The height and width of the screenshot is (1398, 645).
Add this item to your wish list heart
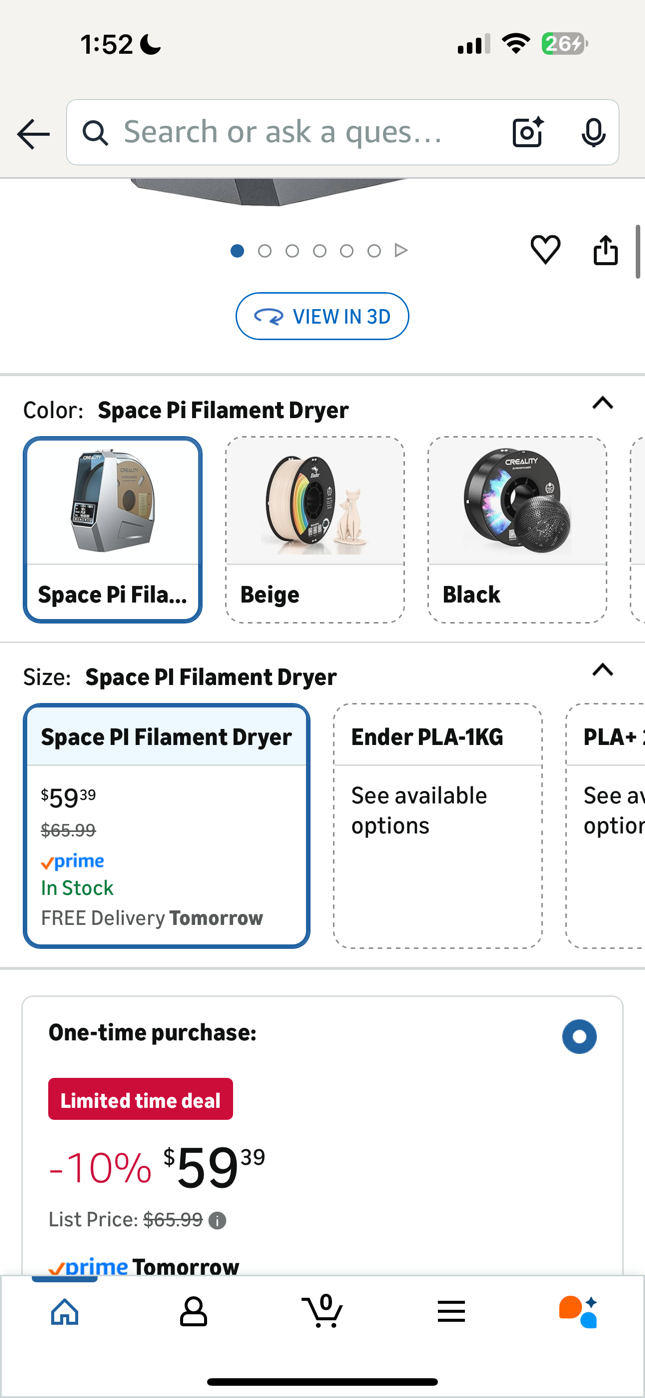tap(545, 250)
